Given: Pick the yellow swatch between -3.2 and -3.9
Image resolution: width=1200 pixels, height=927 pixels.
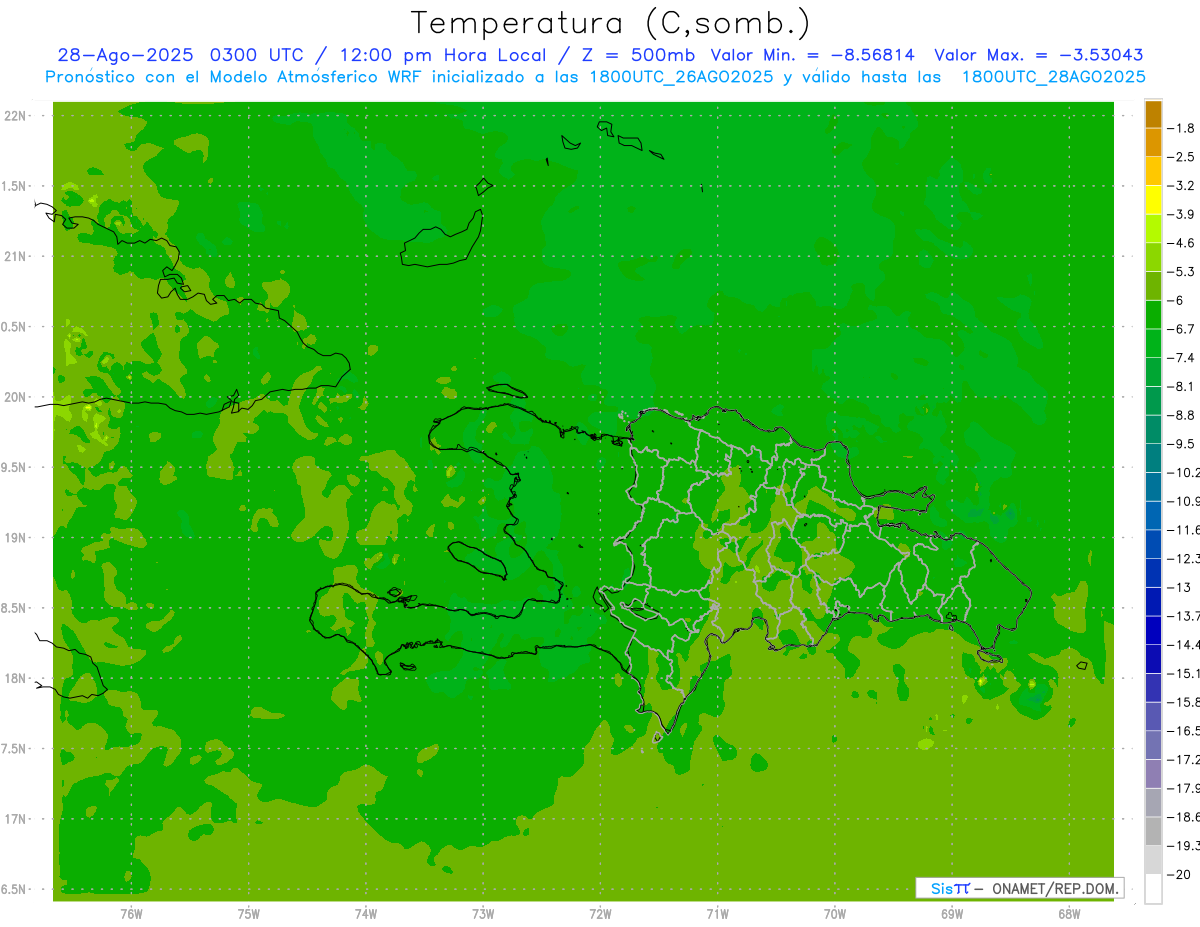Looking at the screenshot, I should (x=1153, y=200).
